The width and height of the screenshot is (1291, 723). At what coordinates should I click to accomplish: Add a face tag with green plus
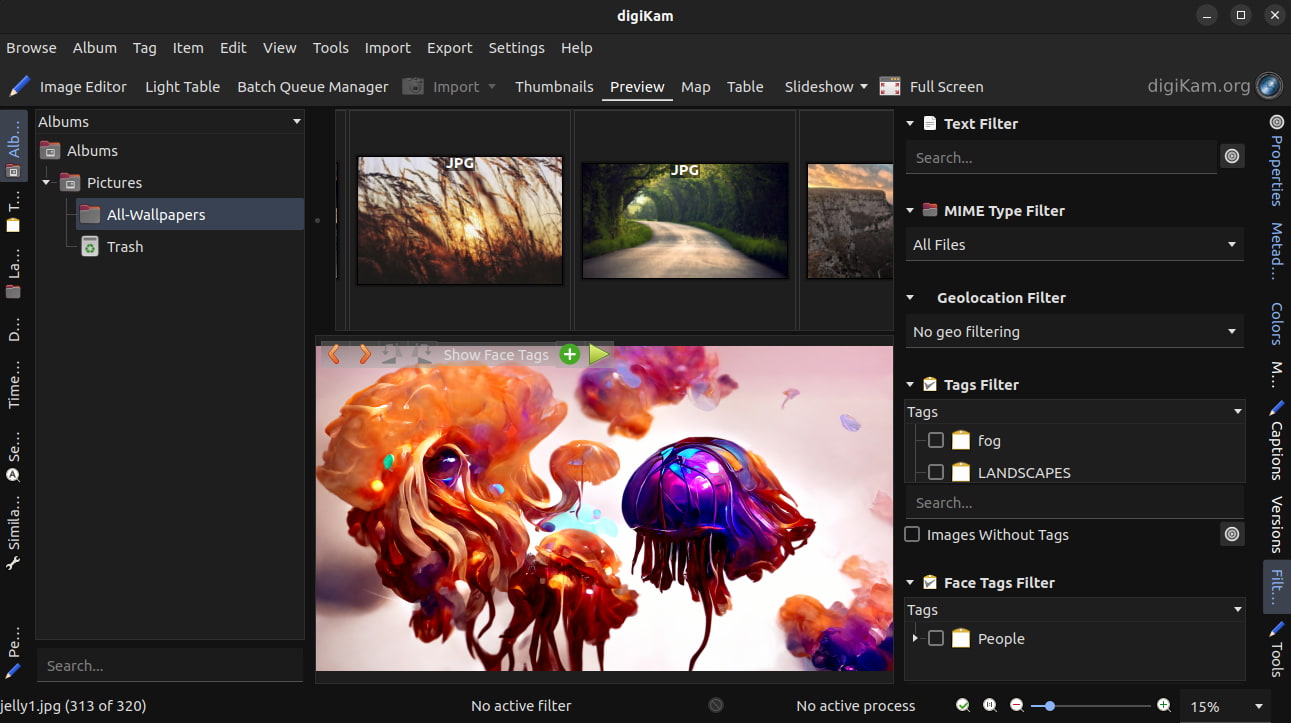pos(569,354)
